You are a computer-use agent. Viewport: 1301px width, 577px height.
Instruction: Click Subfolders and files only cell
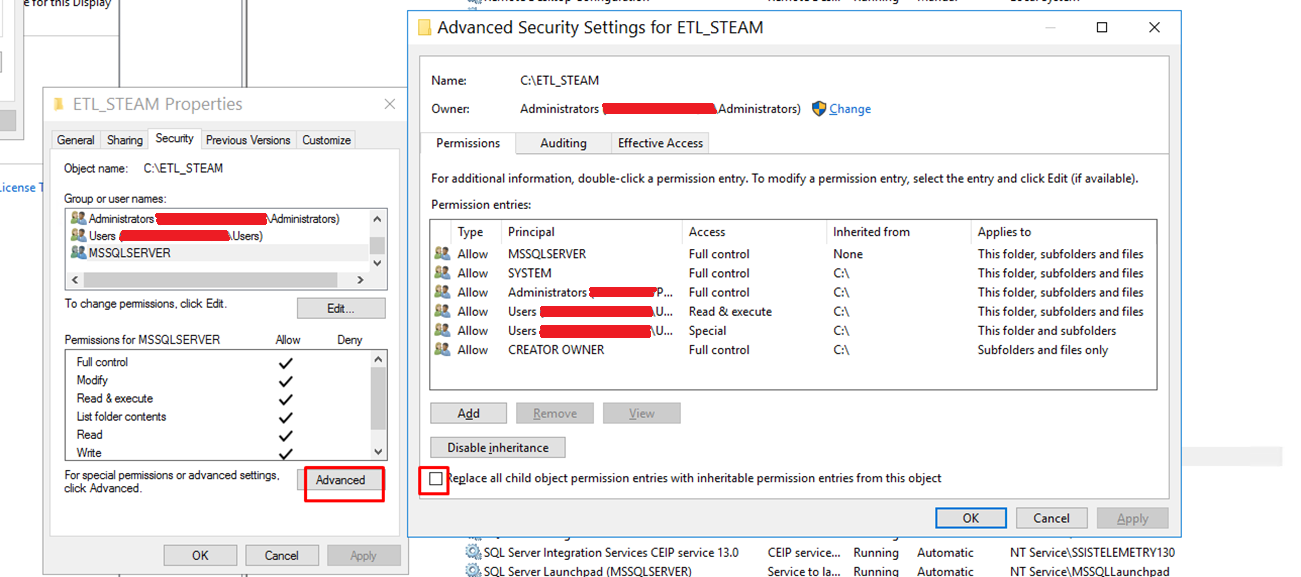pos(1043,350)
